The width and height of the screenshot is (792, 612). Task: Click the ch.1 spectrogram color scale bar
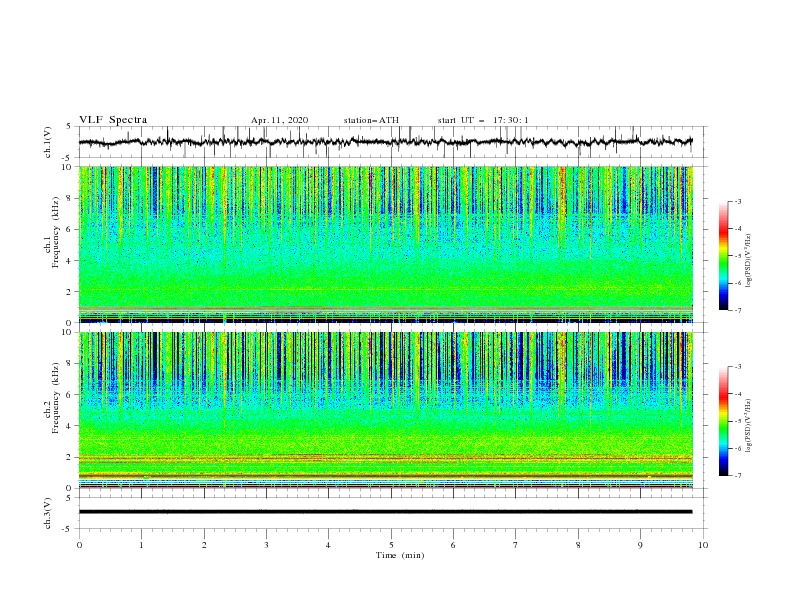723,256
